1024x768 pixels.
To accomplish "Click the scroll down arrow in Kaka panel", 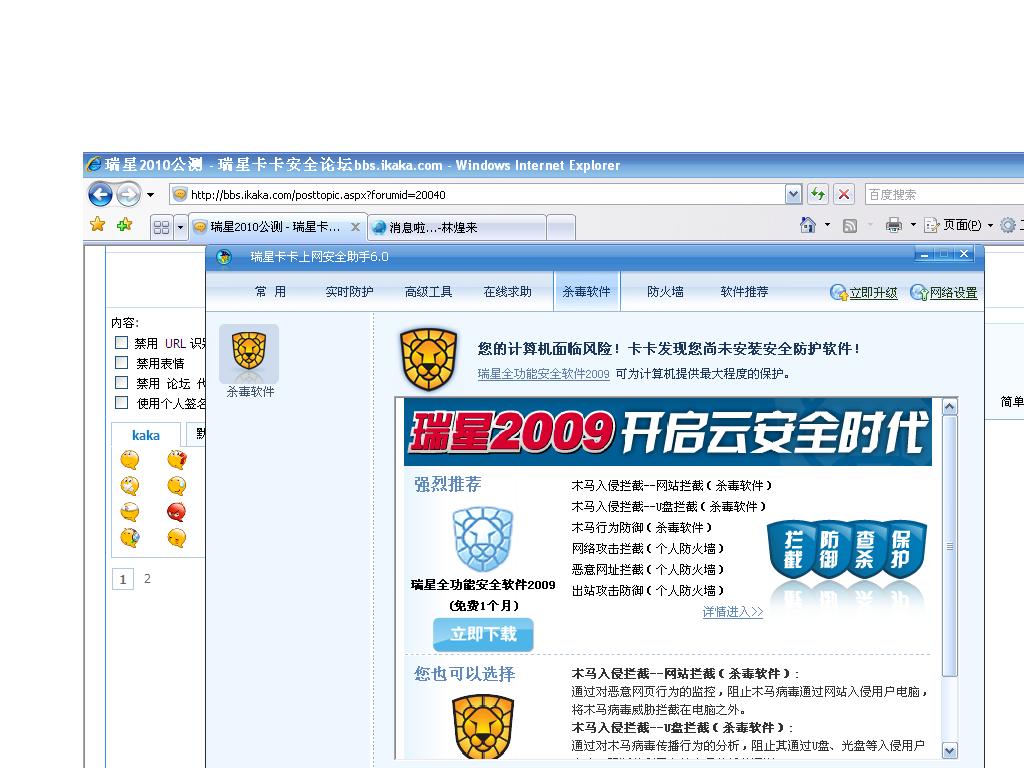I will pyautogui.click(x=950, y=751).
